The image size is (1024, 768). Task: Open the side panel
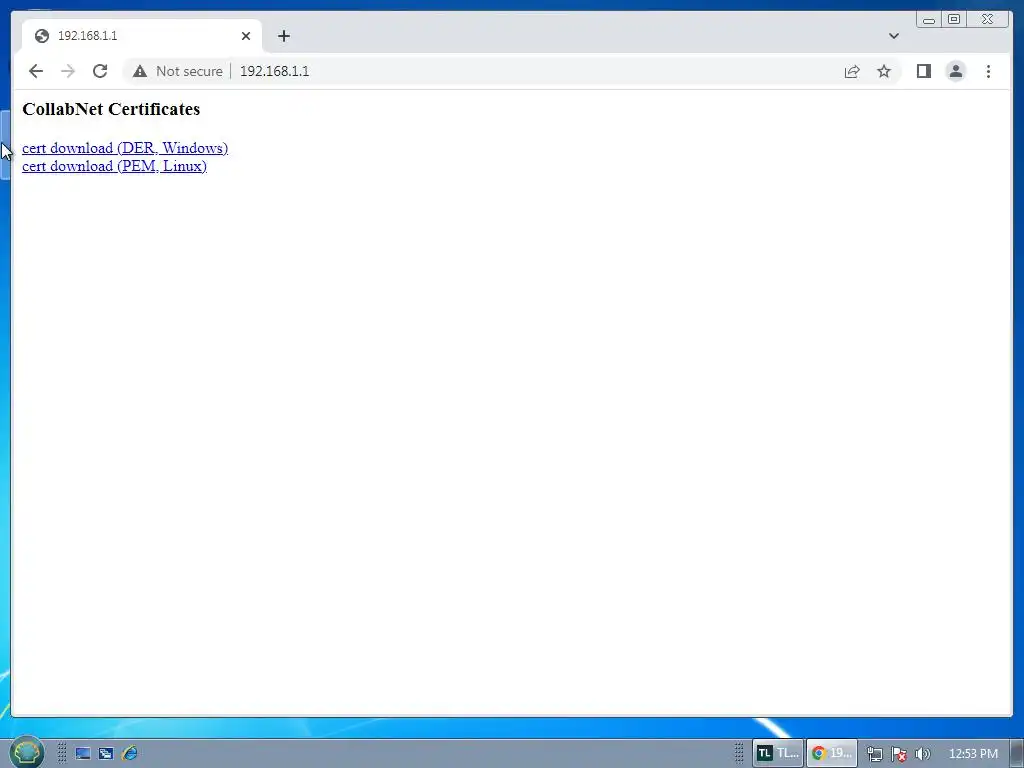(923, 71)
